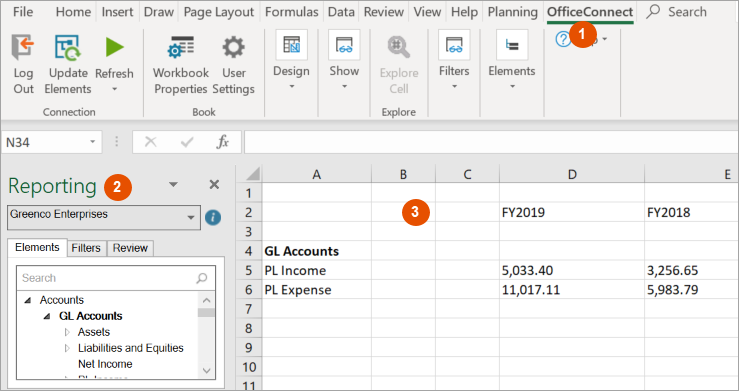The height and width of the screenshot is (391, 739).
Task: Collapse the GL Accounts tree node
Action: click(x=47, y=317)
